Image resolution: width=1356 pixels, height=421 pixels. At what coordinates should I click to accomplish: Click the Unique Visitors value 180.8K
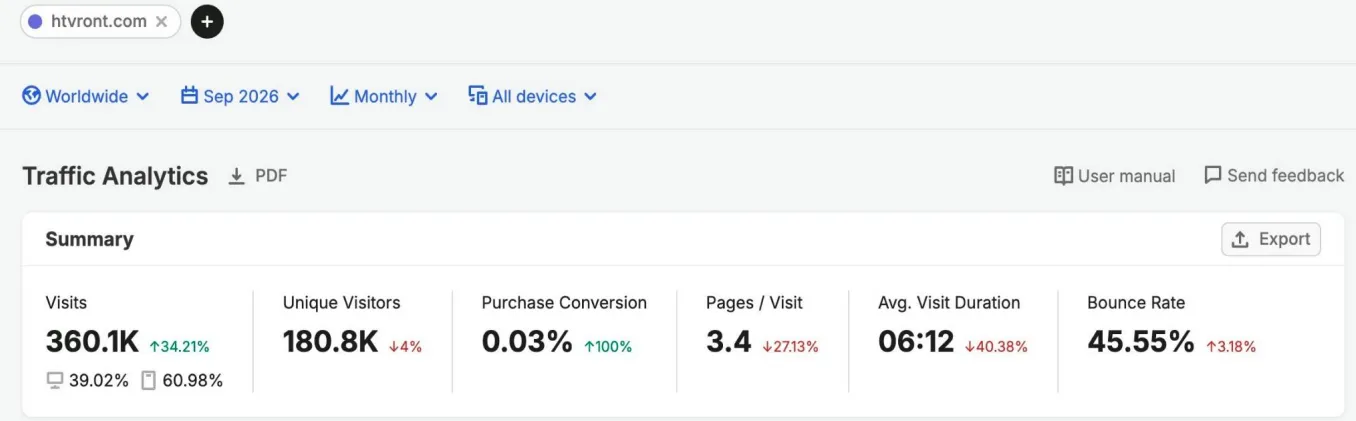(330, 342)
